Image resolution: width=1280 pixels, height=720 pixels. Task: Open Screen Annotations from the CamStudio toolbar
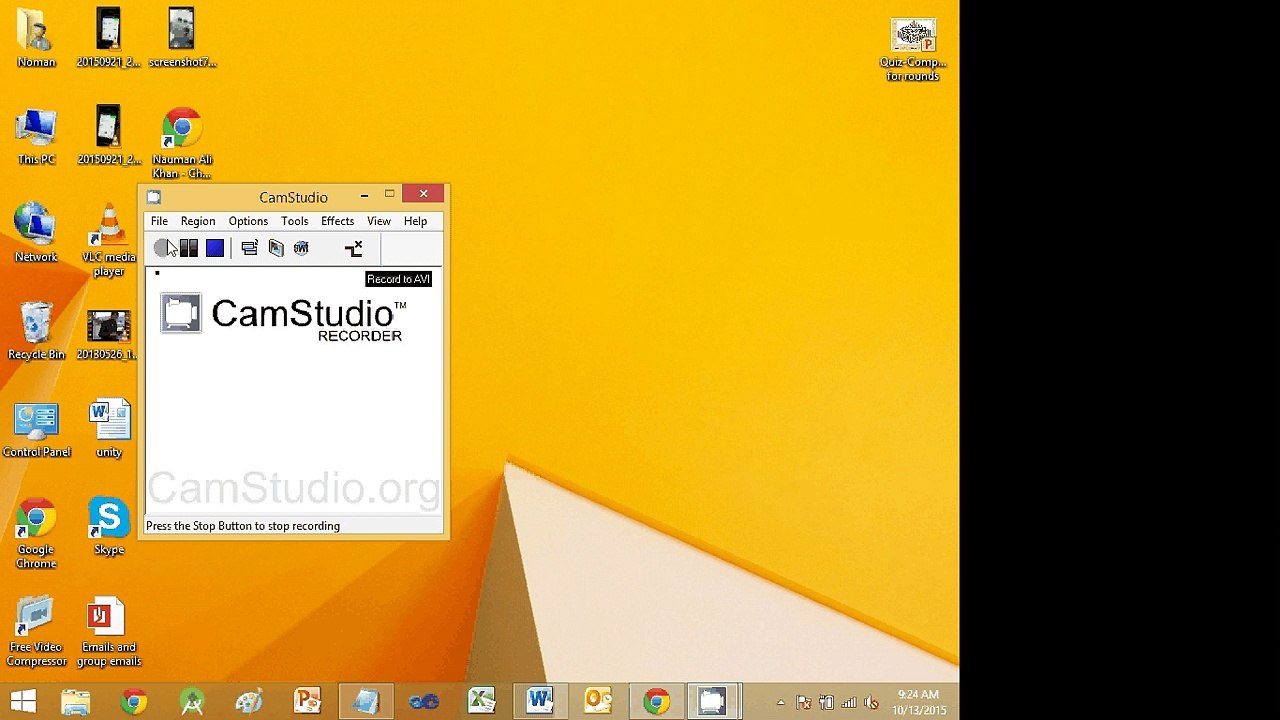click(276, 248)
